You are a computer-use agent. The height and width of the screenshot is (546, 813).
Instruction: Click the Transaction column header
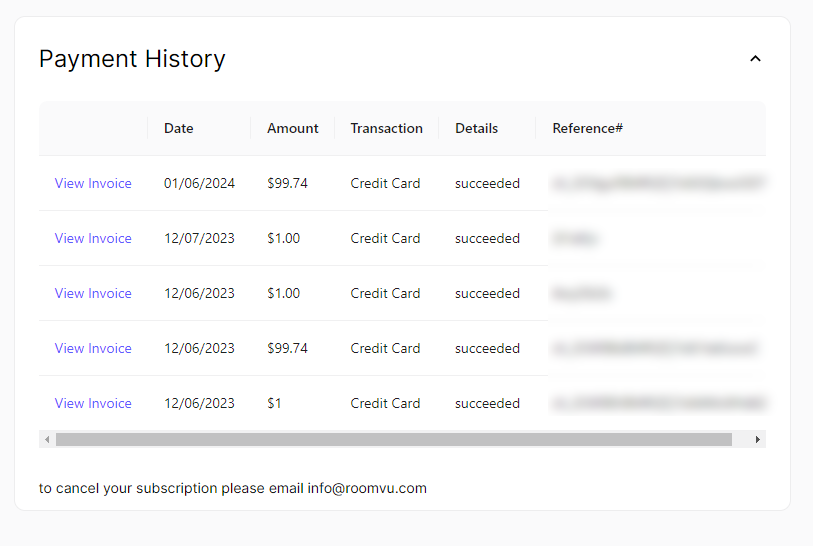pyautogui.click(x=386, y=128)
